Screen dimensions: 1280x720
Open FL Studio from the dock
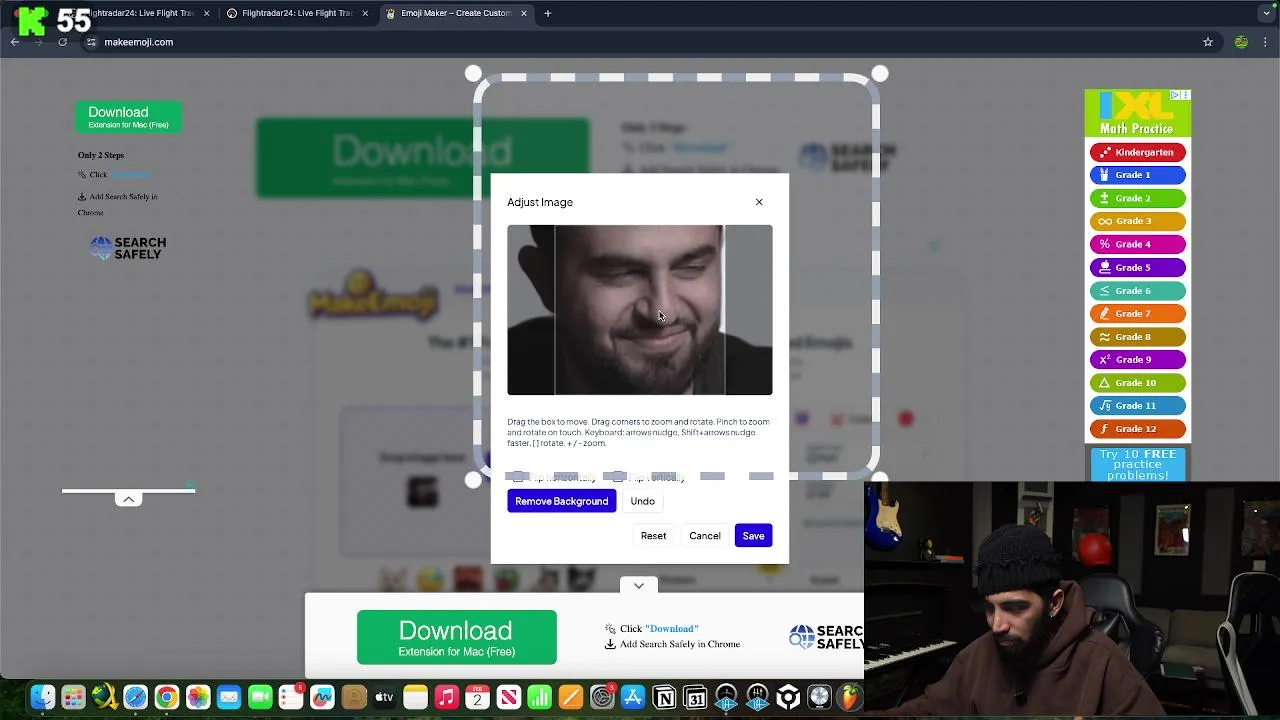click(850, 697)
